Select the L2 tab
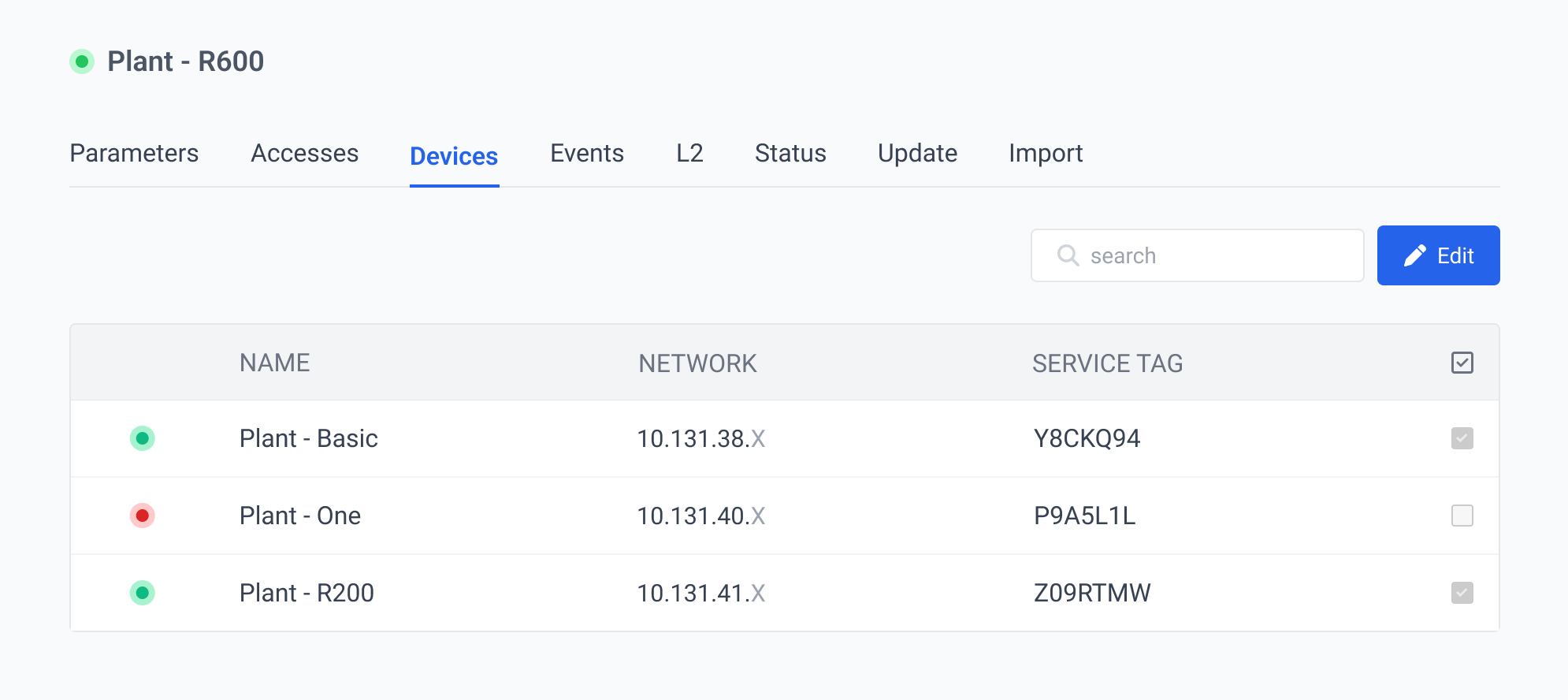The image size is (1568, 700). tap(689, 153)
